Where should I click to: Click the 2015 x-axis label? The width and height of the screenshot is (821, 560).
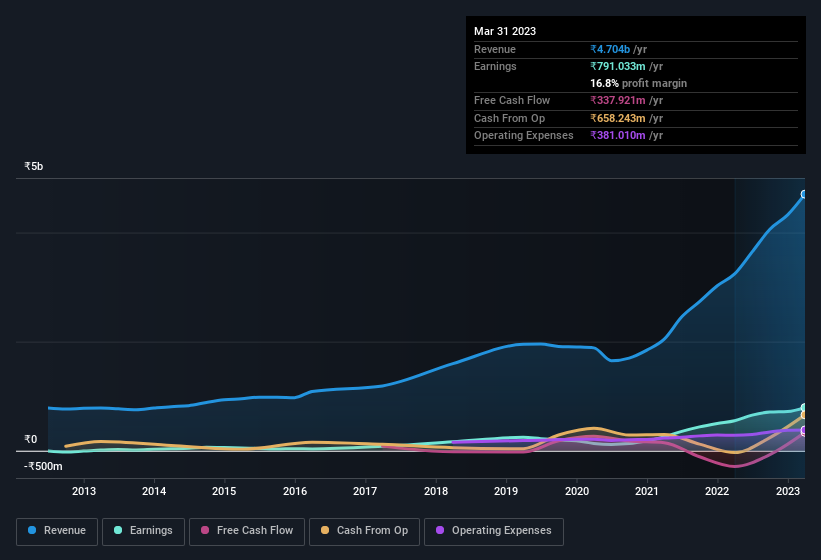[x=224, y=491]
